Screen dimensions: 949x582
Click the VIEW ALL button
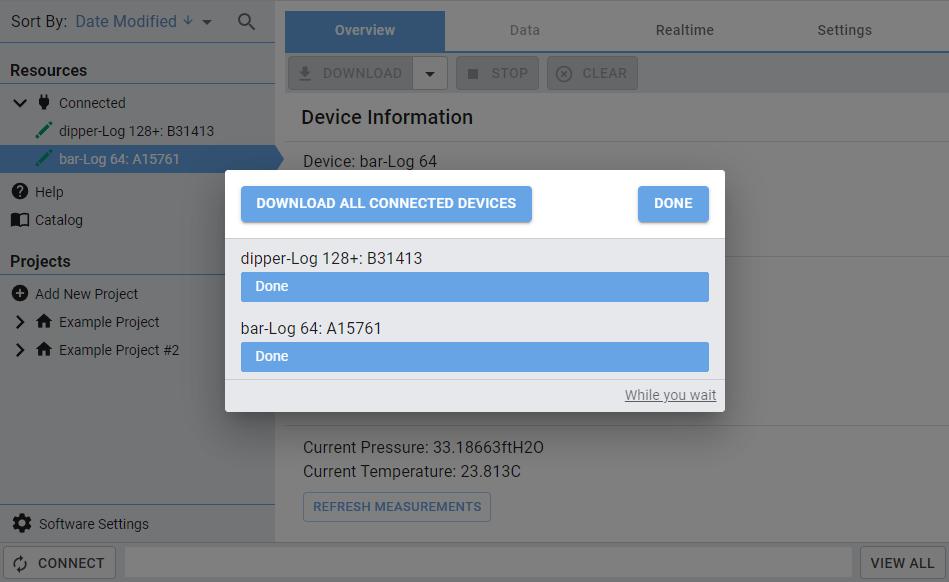(x=902, y=563)
